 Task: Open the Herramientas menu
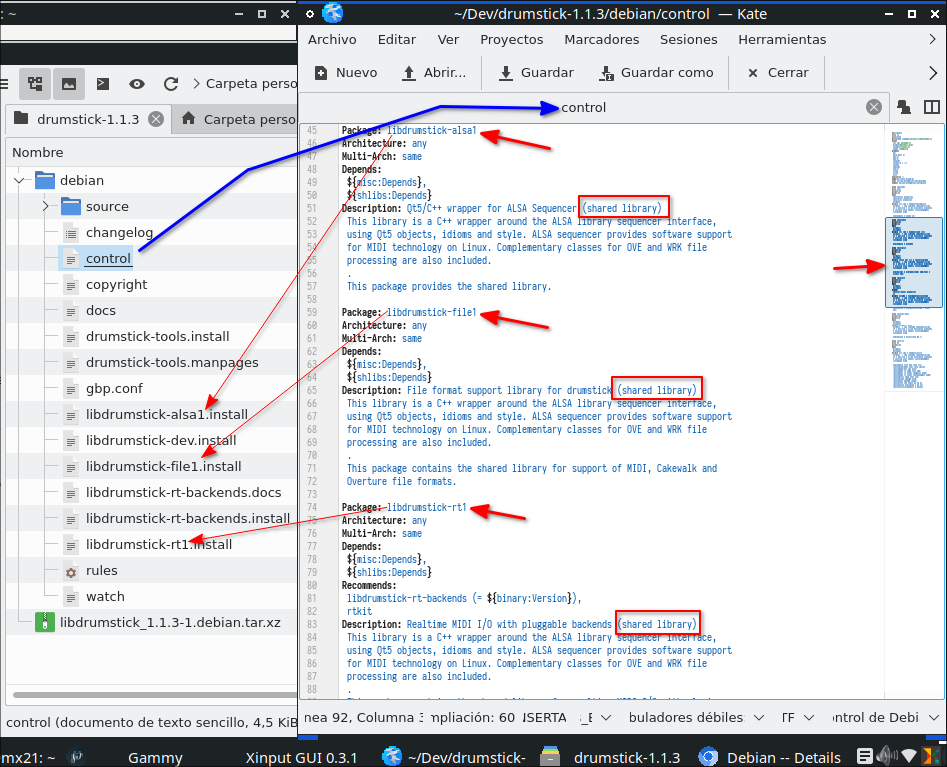[782, 39]
